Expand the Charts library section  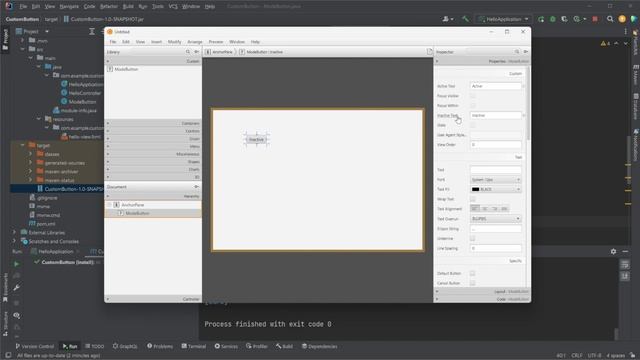click(153, 169)
